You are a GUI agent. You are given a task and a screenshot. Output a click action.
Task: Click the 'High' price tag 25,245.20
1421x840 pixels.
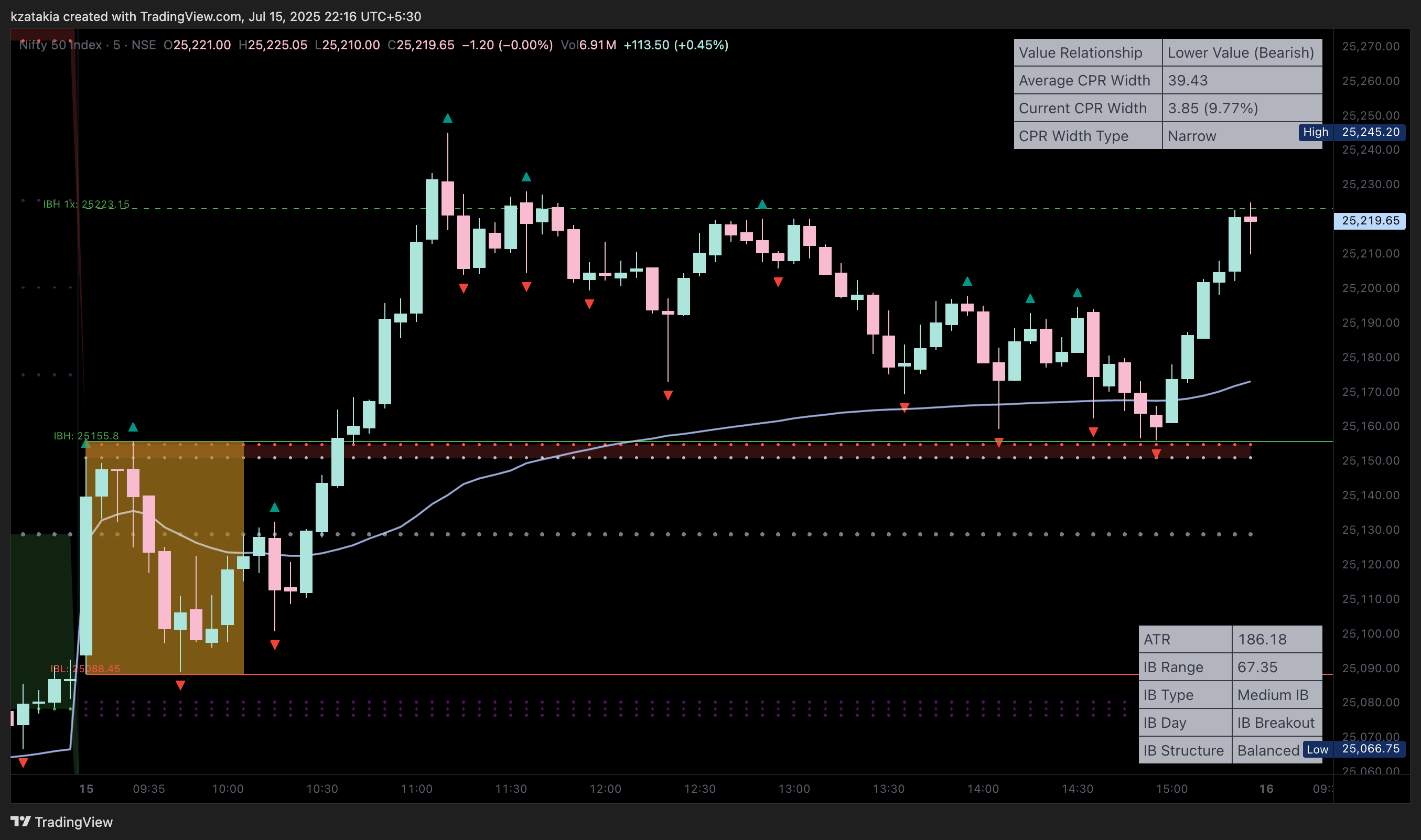click(1351, 132)
